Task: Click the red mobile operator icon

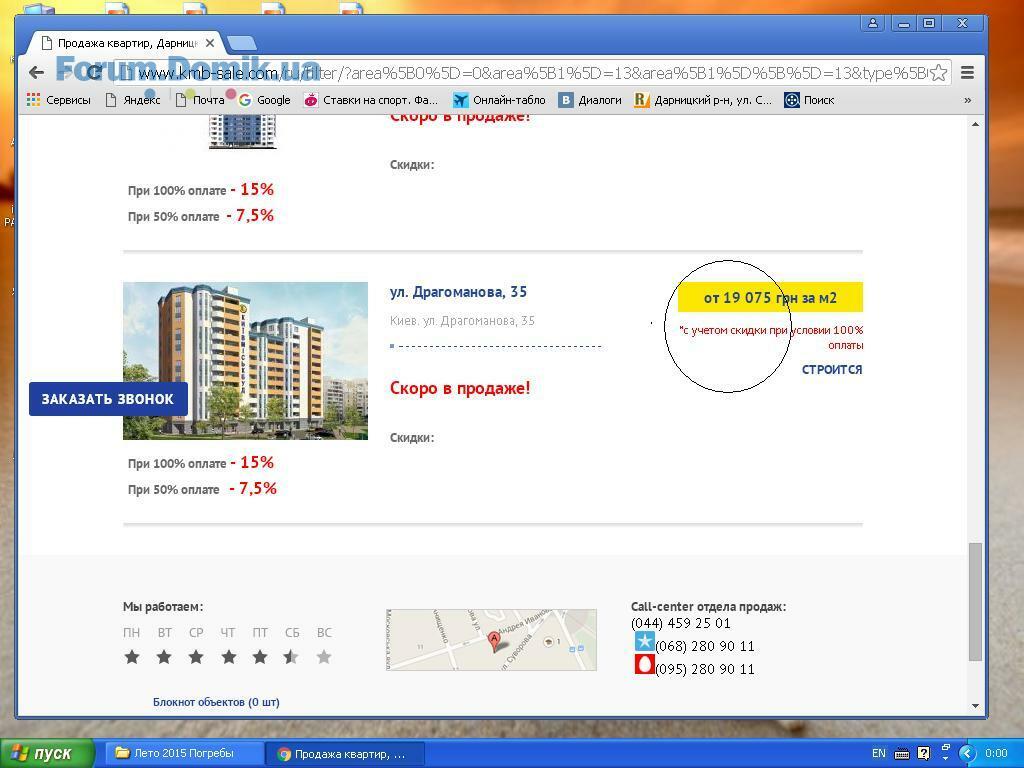Action: (x=645, y=665)
